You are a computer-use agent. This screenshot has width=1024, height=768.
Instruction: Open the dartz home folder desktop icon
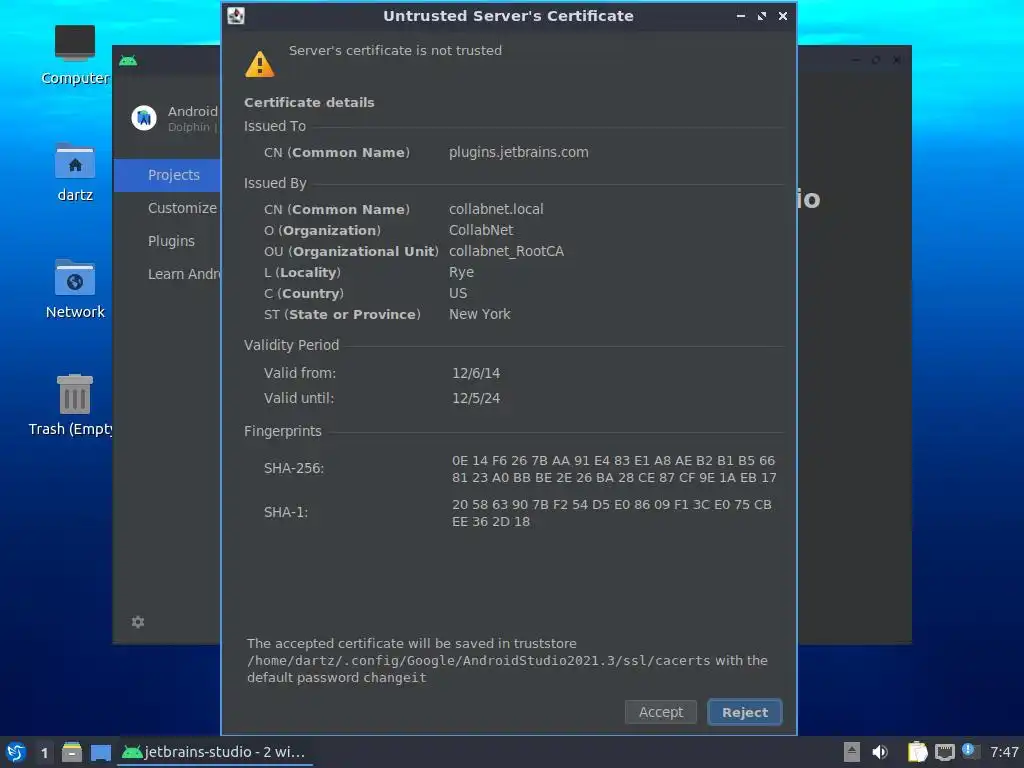(74, 172)
